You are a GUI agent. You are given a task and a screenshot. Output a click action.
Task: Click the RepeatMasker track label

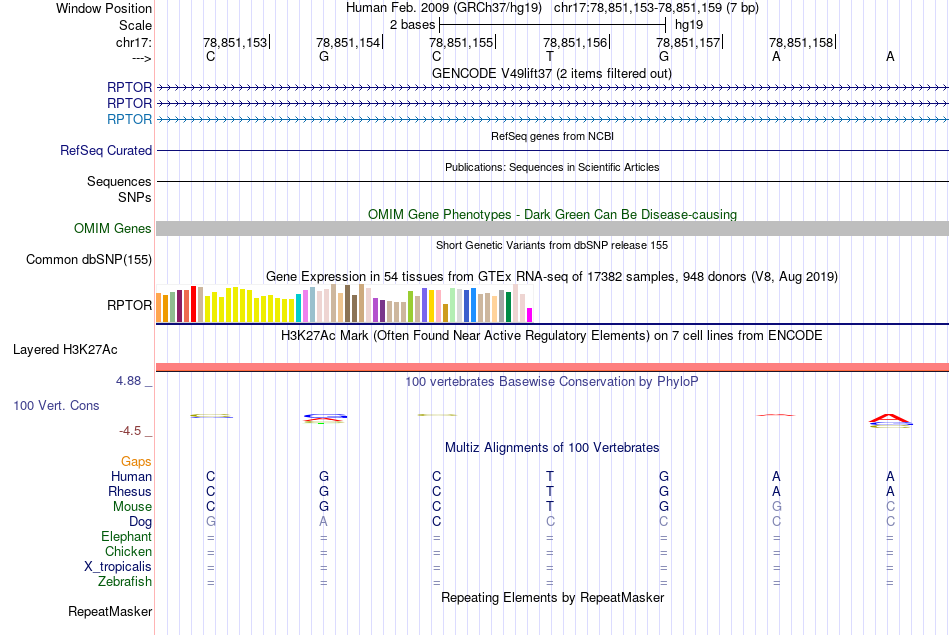(x=110, y=611)
